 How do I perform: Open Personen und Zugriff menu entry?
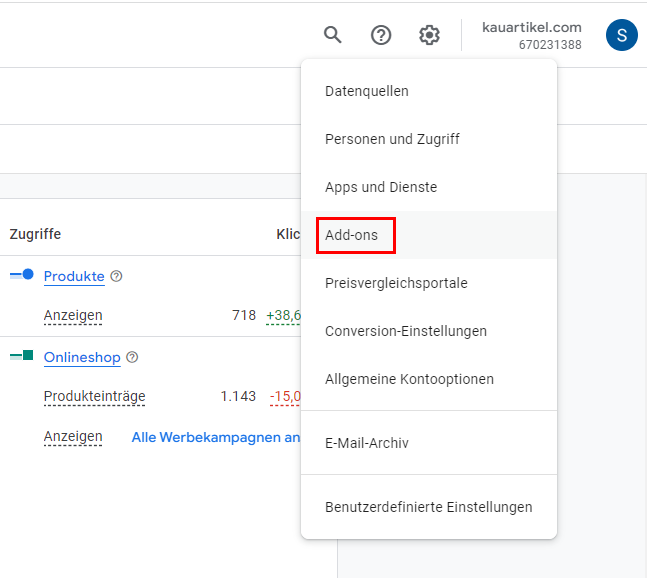(392, 139)
